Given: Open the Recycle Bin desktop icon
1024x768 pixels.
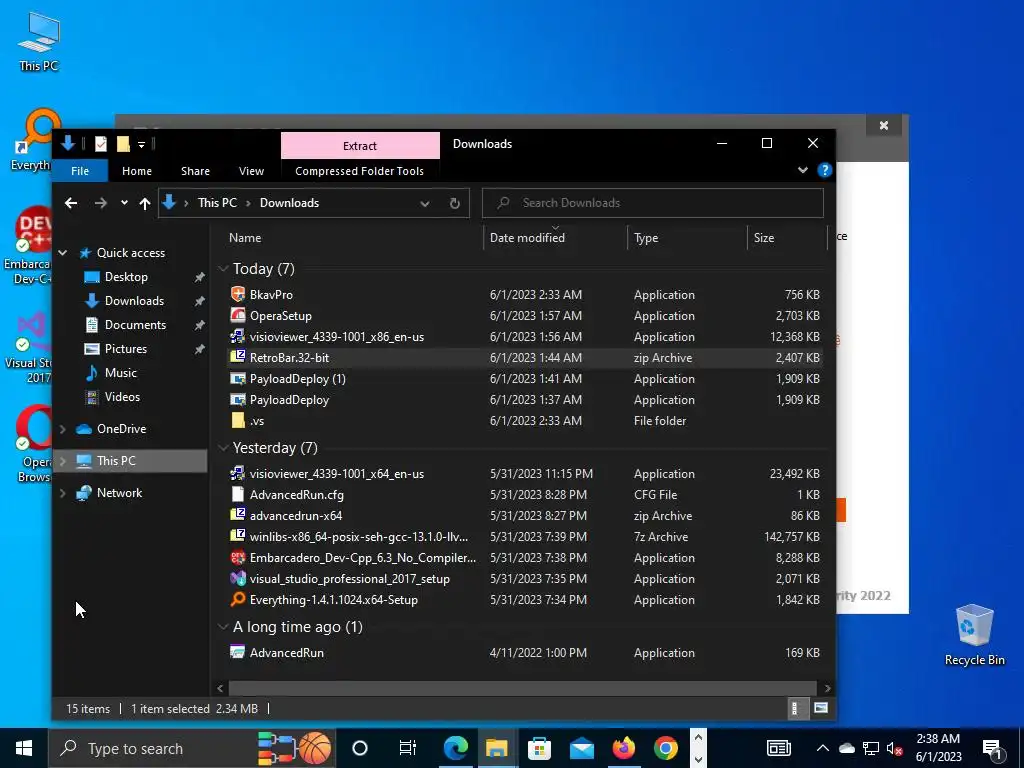Looking at the screenshot, I should (974, 634).
